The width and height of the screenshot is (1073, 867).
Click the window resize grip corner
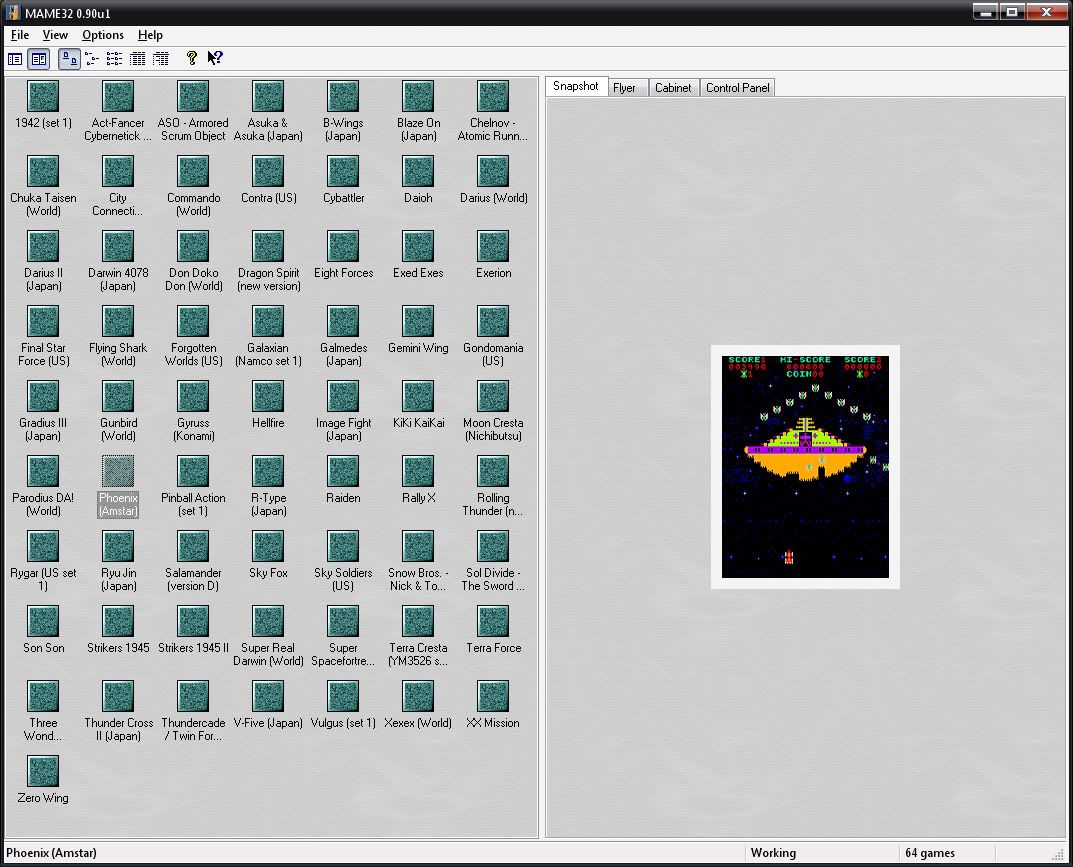pyautogui.click(x=1059, y=854)
